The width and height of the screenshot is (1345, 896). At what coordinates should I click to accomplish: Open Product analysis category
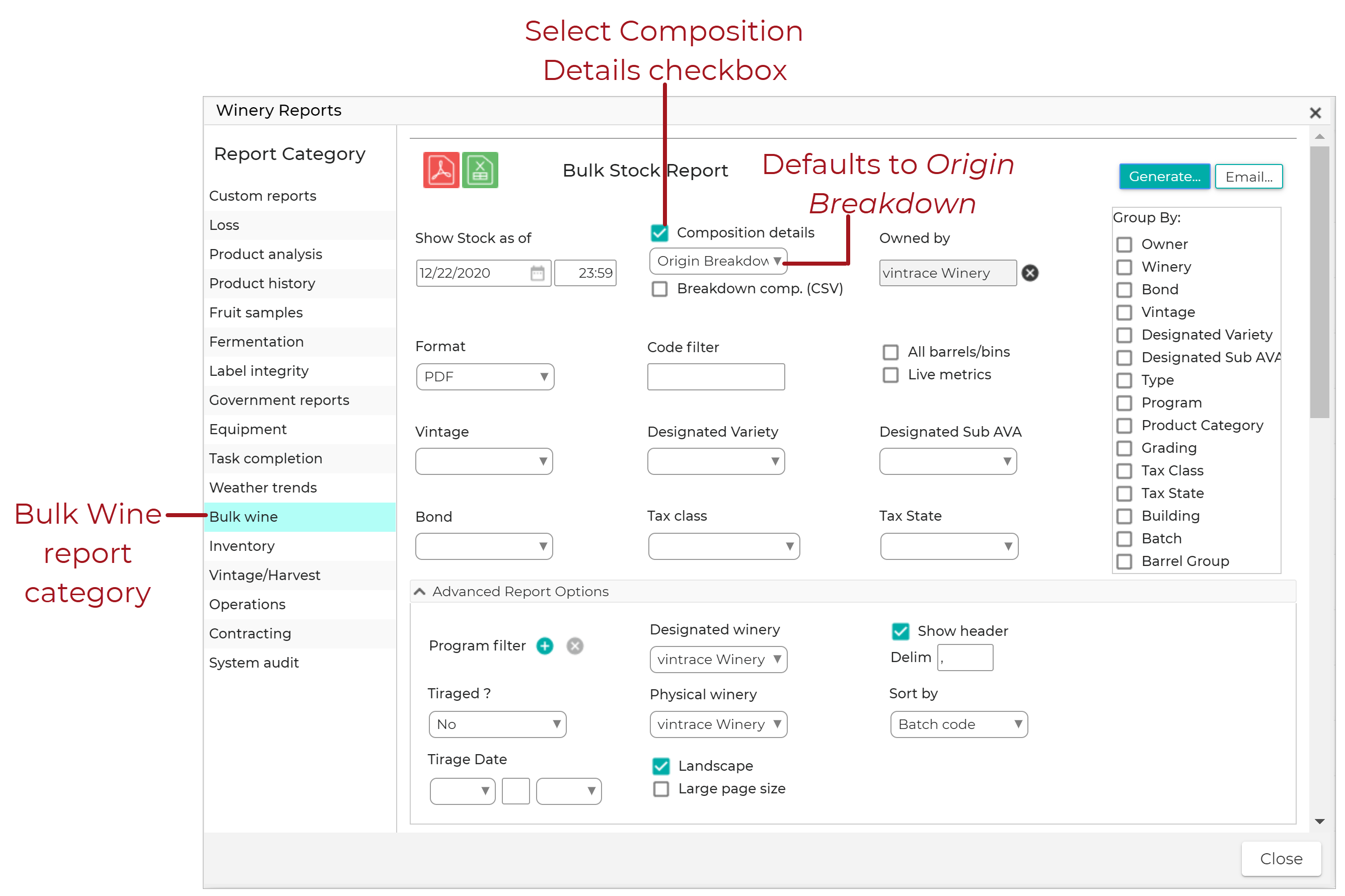pyautogui.click(x=299, y=254)
